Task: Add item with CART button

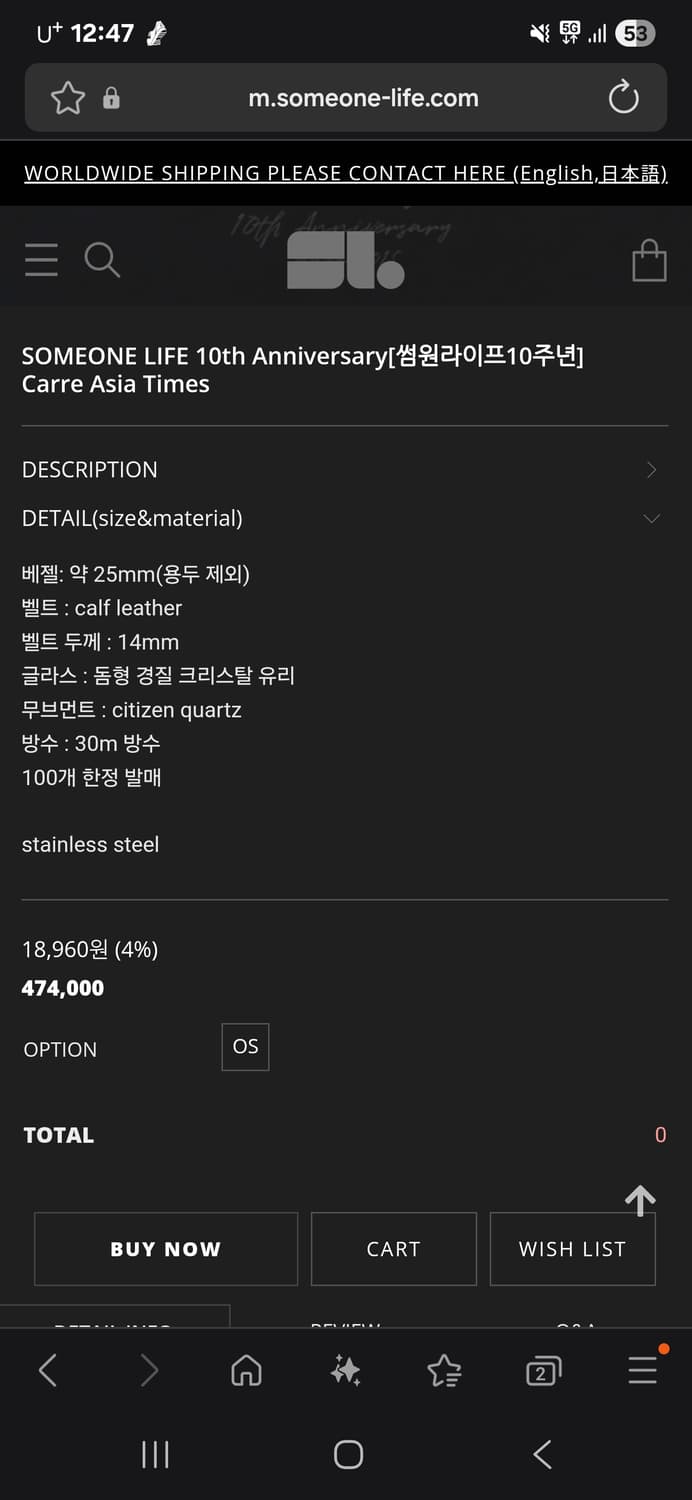Action: (x=393, y=1249)
